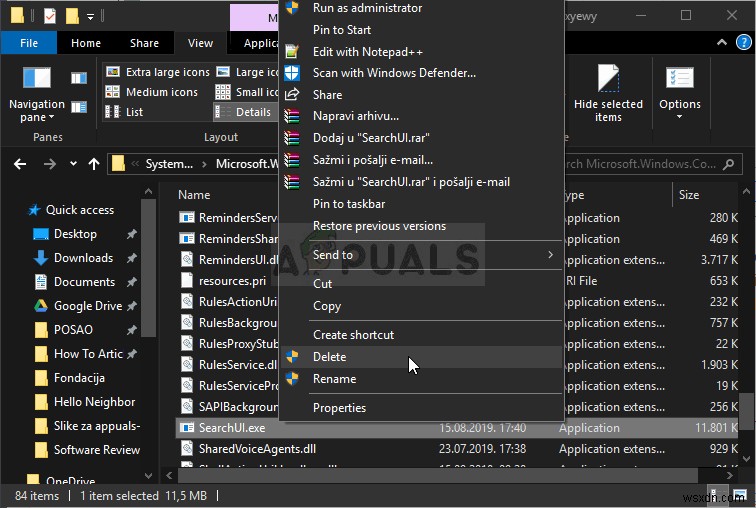Viewport: 756px width, 508px height.
Task: Select Extra large icons layout
Action: (x=158, y=72)
